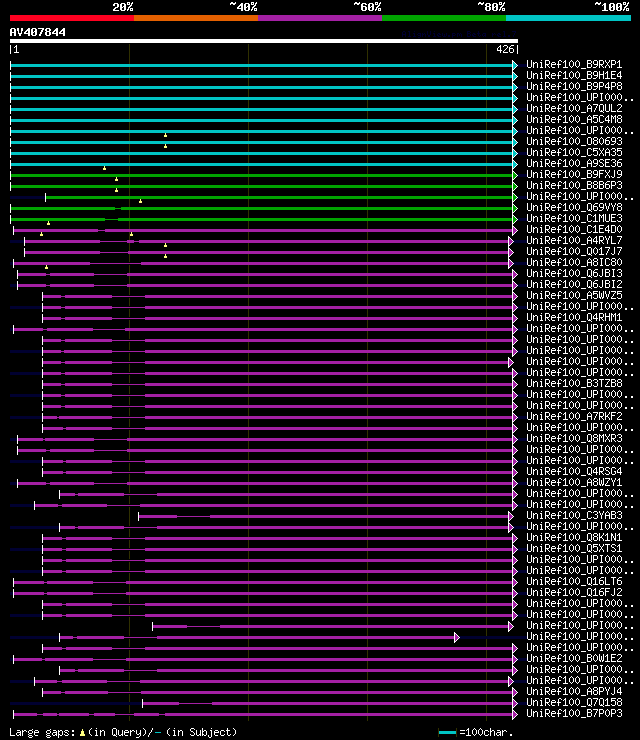The height and width of the screenshot is (740, 640).
Task: Select the UniRef100_Q16LT6 label
Action: (x=574, y=581)
